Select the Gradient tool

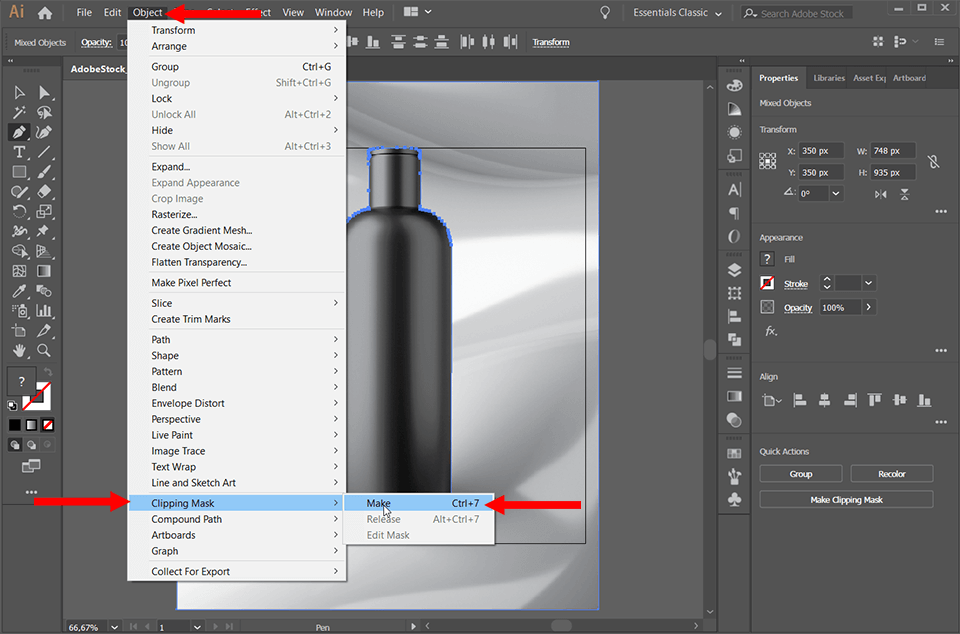coord(44,271)
